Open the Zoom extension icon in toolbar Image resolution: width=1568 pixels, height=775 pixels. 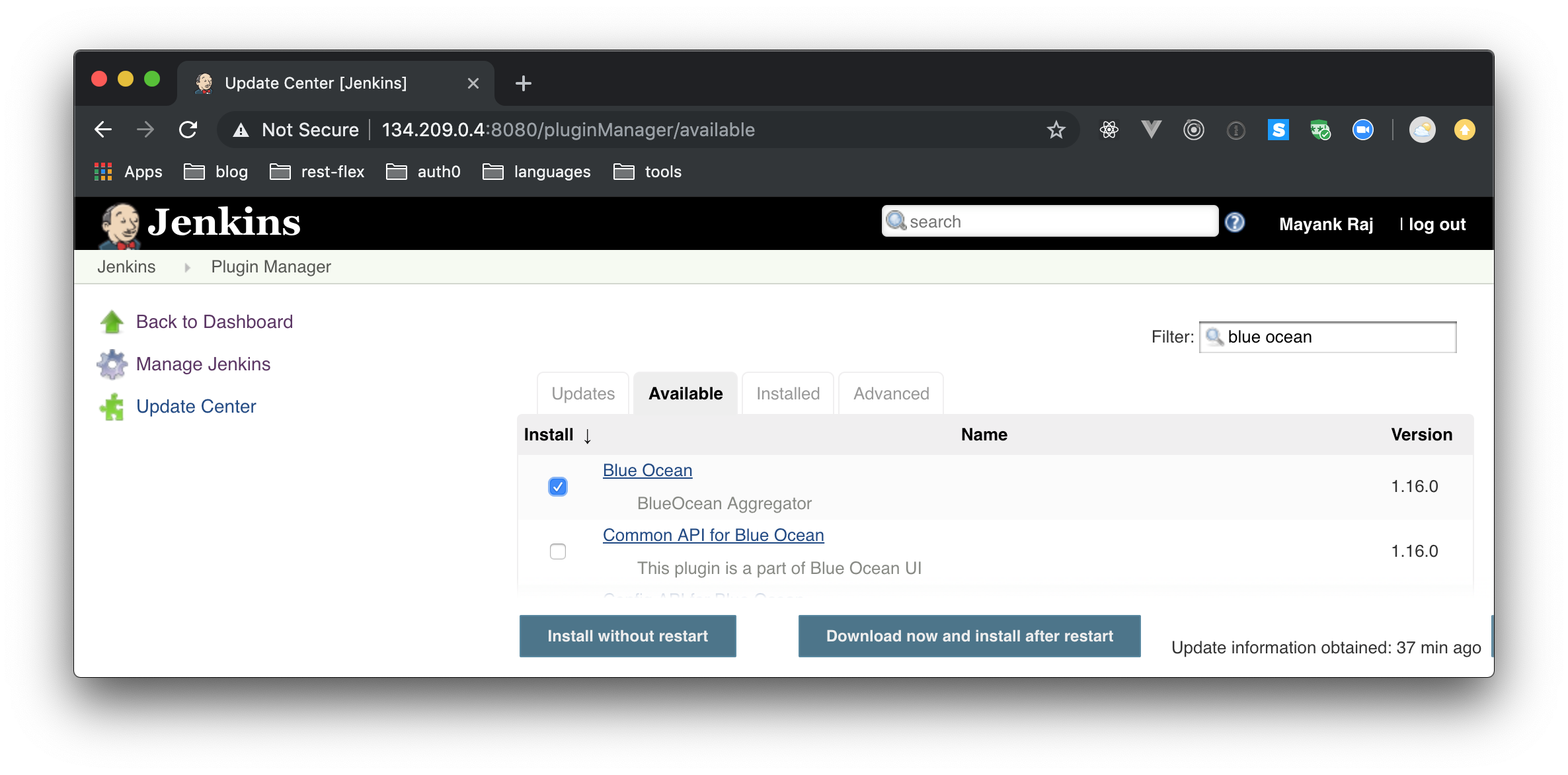1362,130
